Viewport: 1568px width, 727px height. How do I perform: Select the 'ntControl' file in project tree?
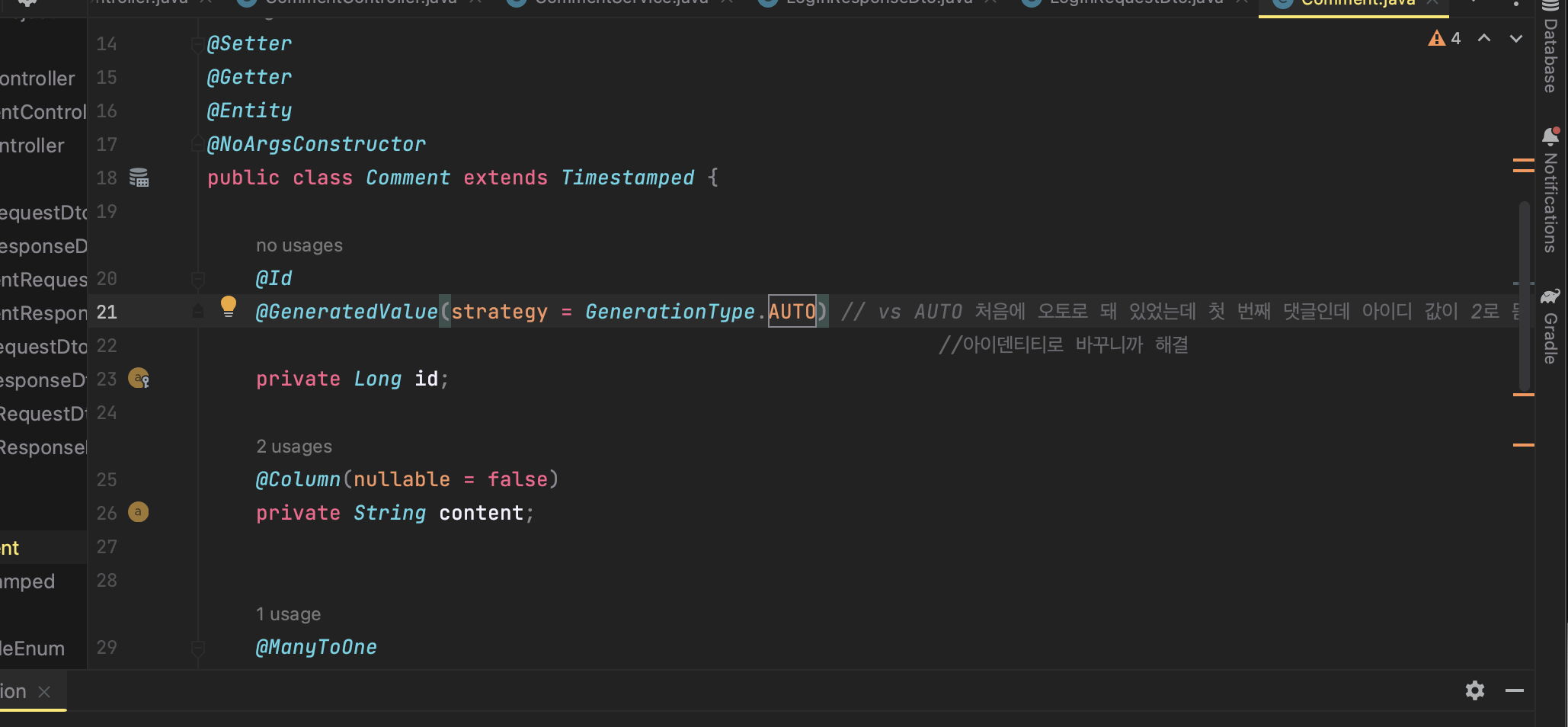(43, 112)
